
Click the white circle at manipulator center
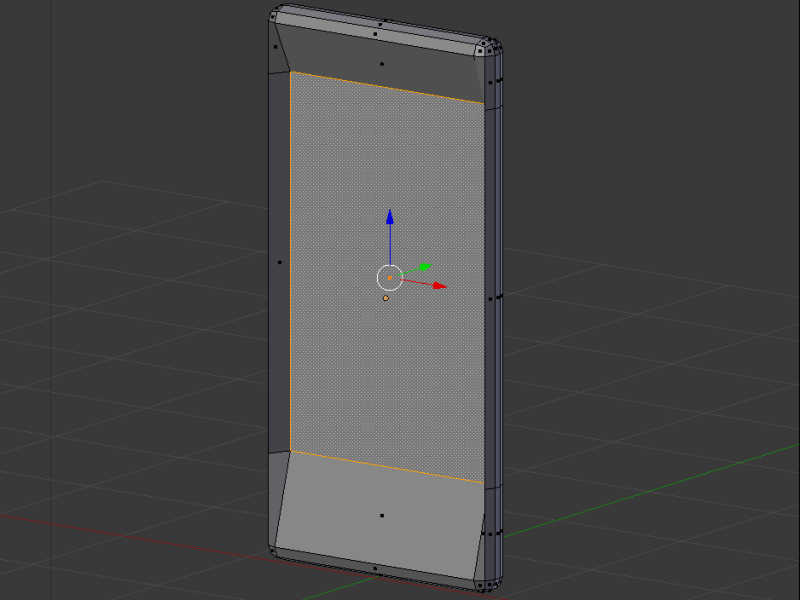389,278
